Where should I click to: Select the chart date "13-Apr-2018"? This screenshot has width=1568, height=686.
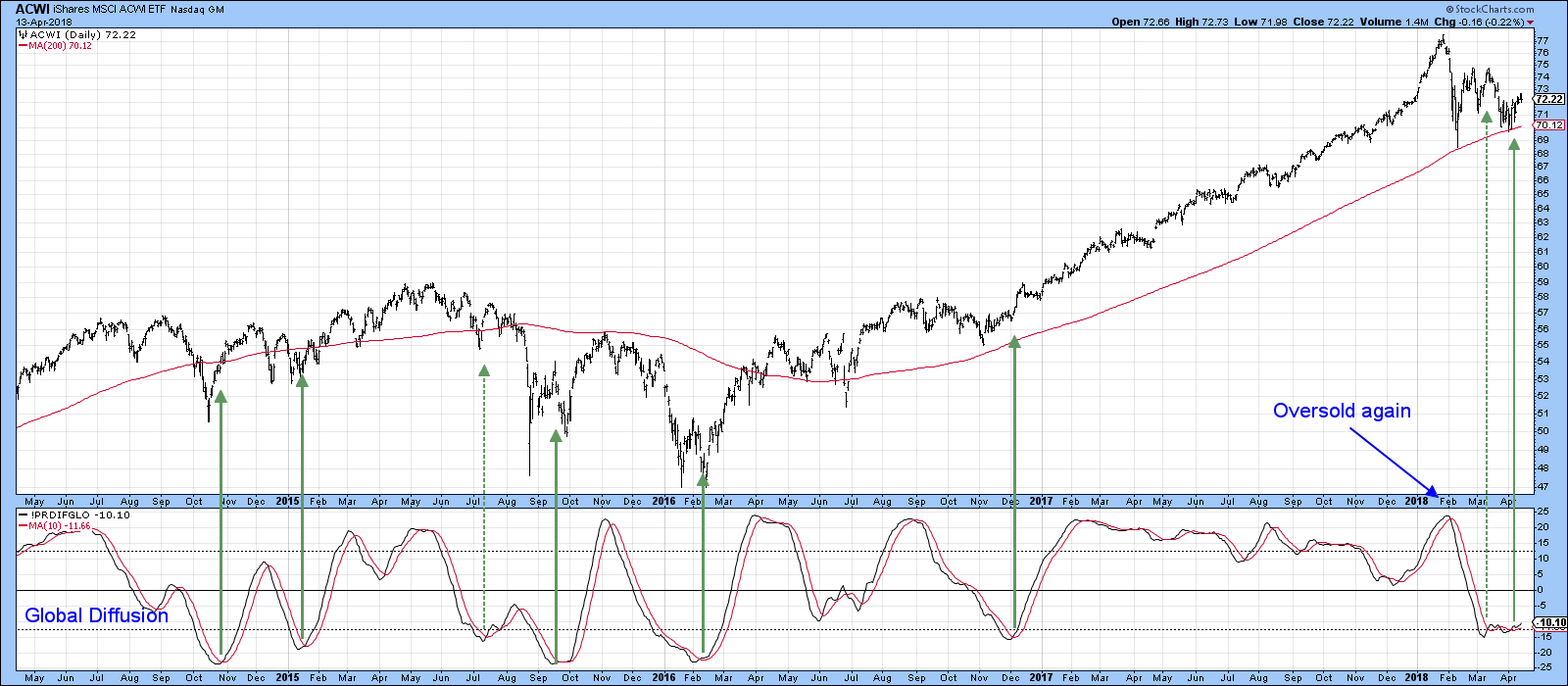click(42, 22)
